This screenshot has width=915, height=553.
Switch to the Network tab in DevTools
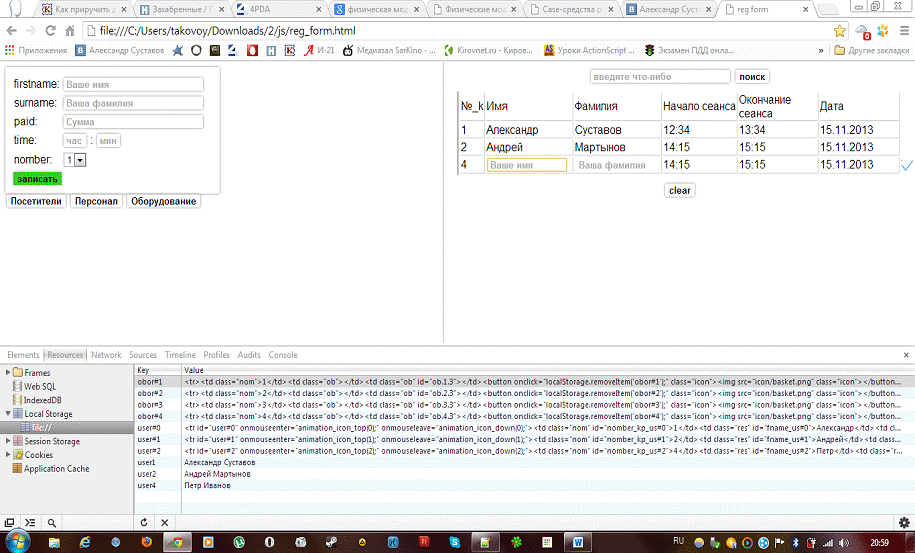click(105, 355)
